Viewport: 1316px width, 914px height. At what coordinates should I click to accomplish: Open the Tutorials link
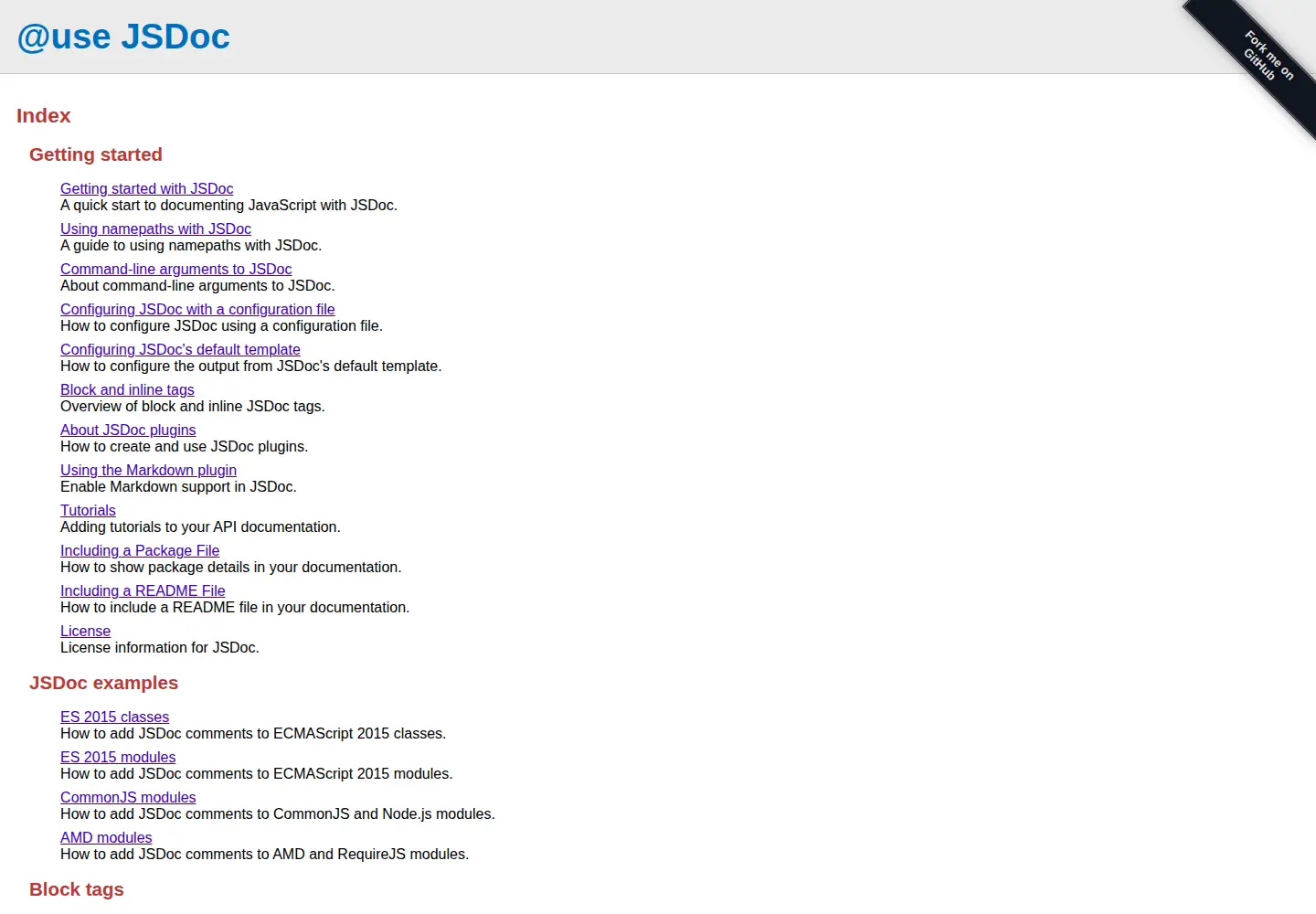pos(88,510)
